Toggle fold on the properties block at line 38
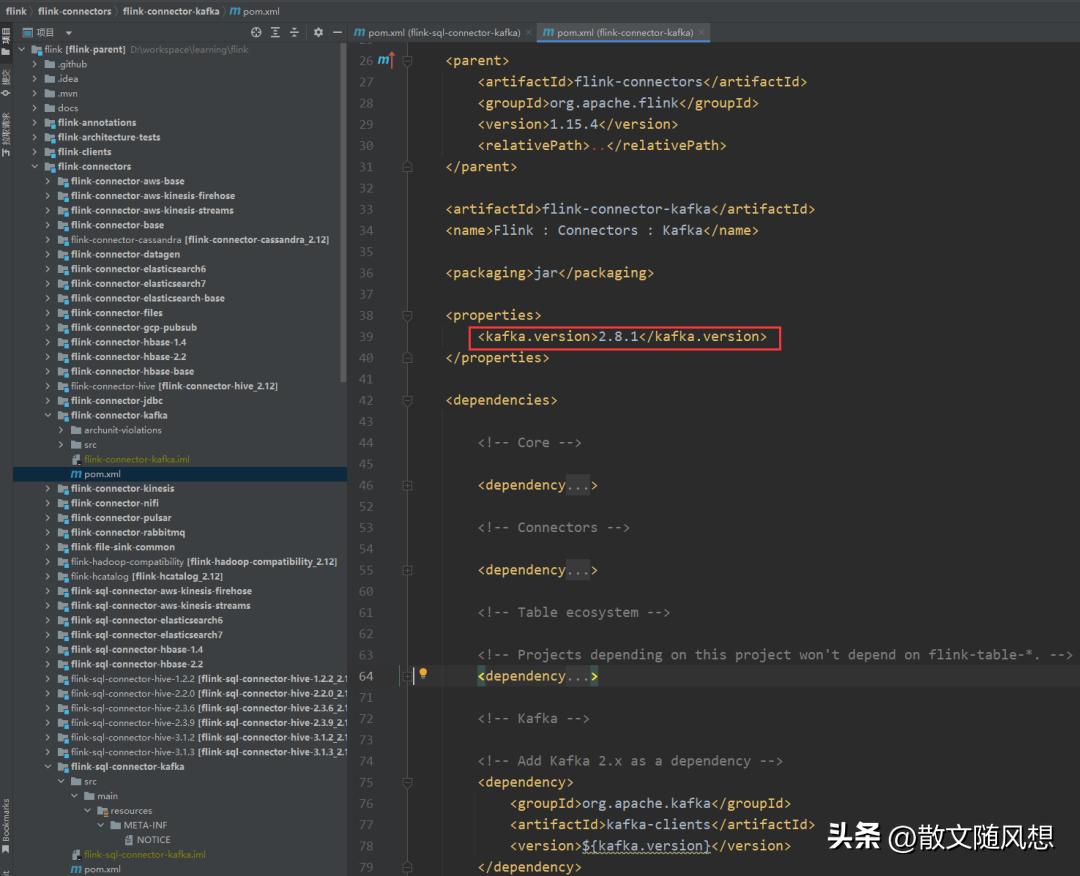1080x876 pixels. pyautogui.click(x=407, y=315)
